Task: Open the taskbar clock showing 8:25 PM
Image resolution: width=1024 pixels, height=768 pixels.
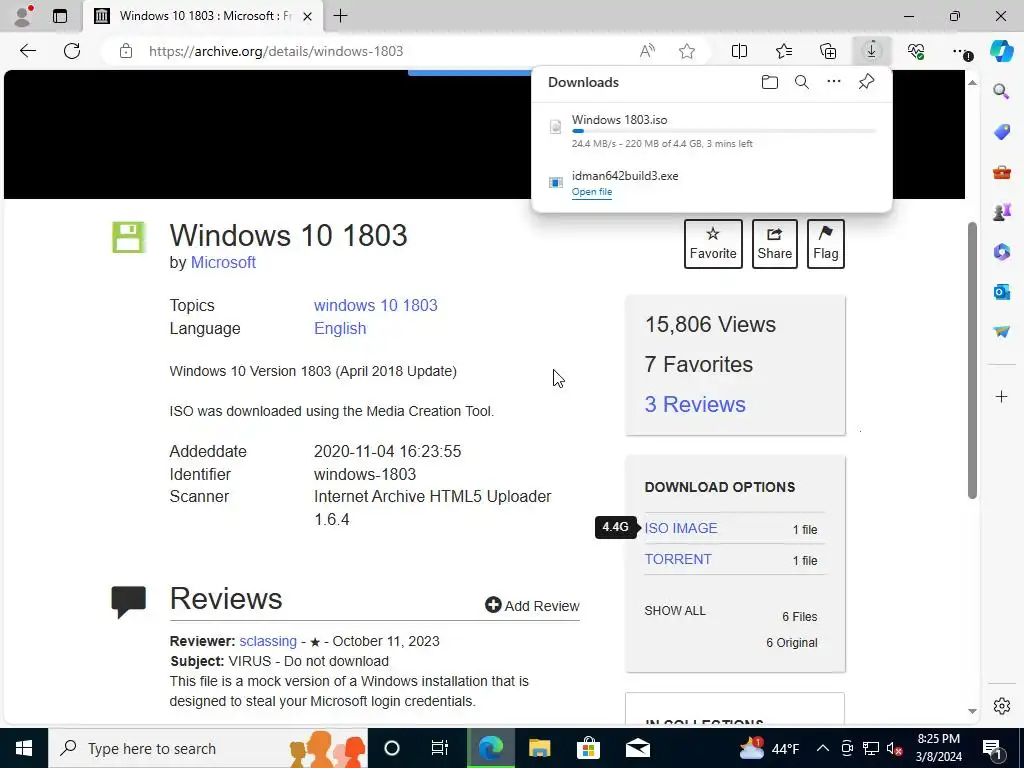Action: pyautogui.click(x=939, y=748)
